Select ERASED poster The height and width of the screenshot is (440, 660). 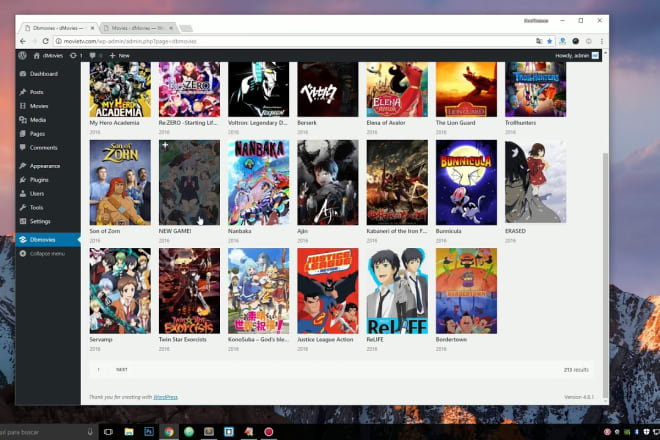pyautogui.click(x=535, y=181)
